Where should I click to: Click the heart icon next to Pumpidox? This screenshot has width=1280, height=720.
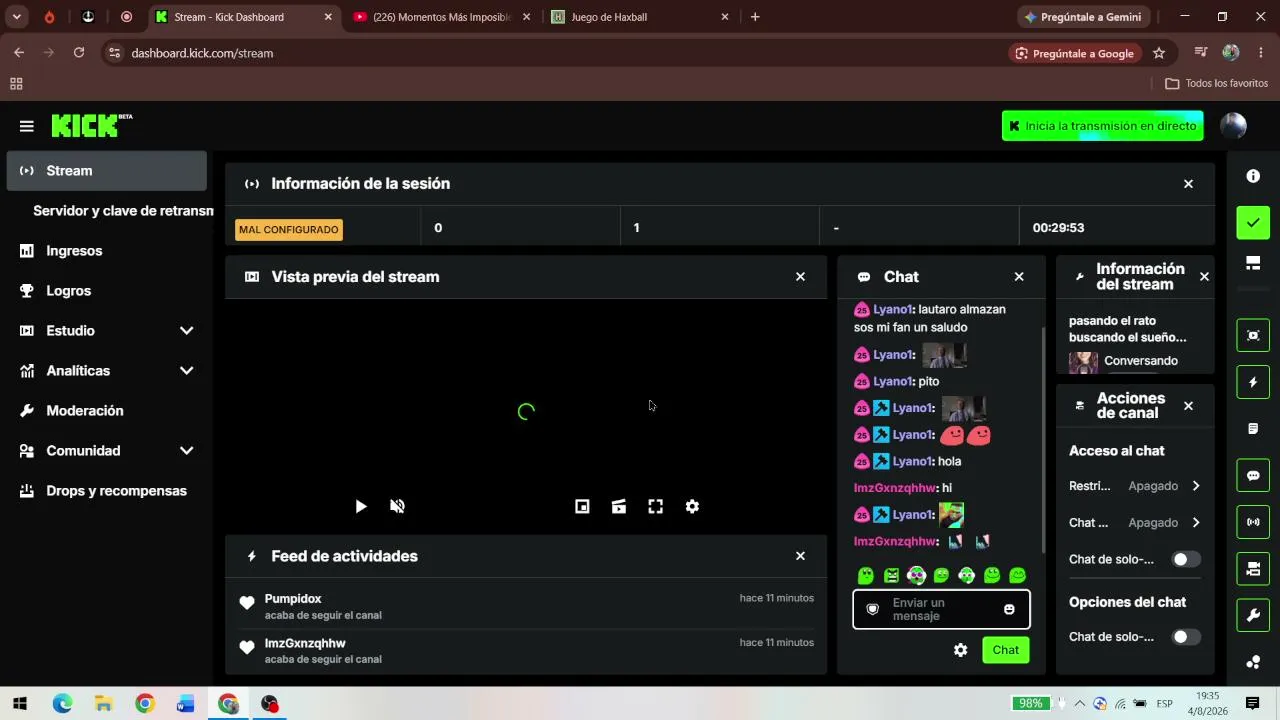tap(247, 602)
